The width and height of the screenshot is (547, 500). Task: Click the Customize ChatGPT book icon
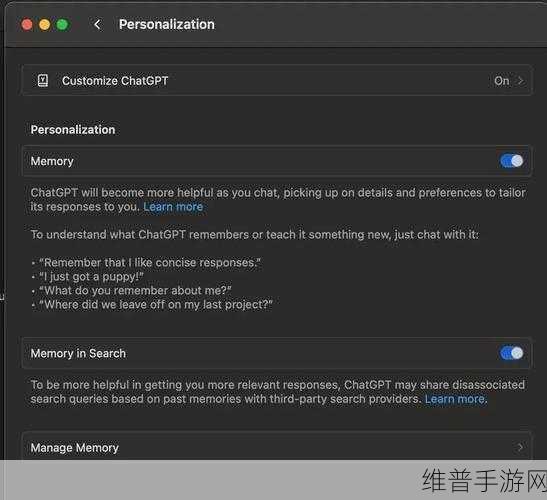(43, 81)
